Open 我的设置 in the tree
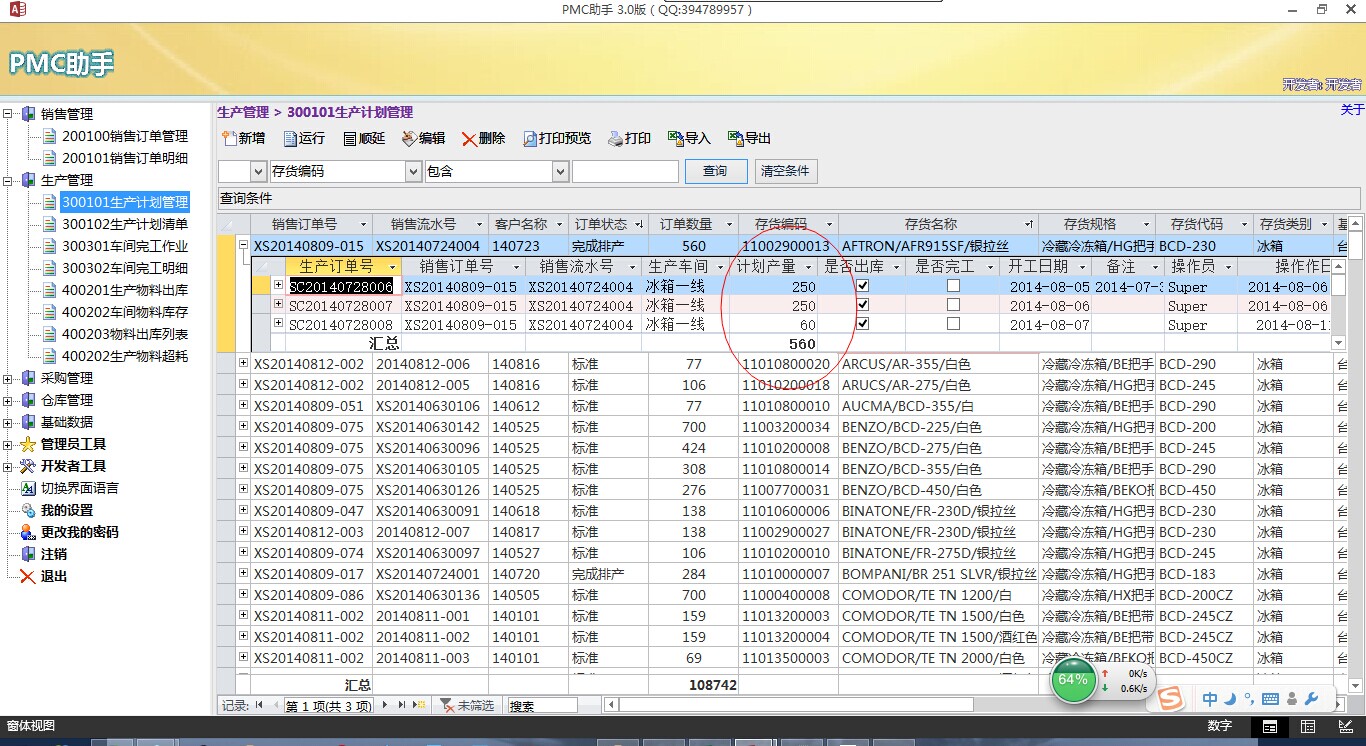This screenshot has height=746, width=1366. pyautogui.click(x=67, y=510)
